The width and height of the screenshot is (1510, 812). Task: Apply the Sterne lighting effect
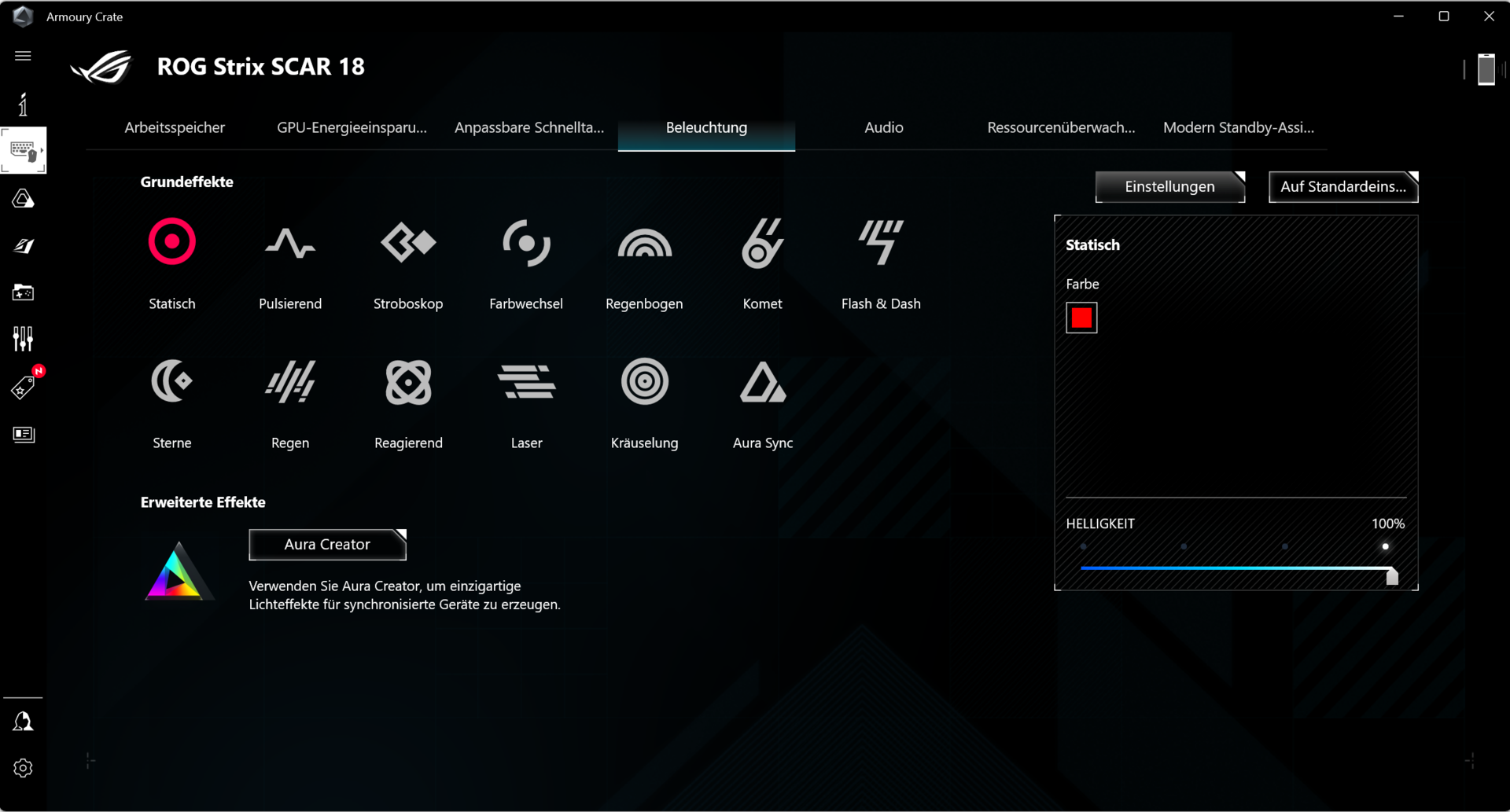pyautogui.click(x=172, y=381)
